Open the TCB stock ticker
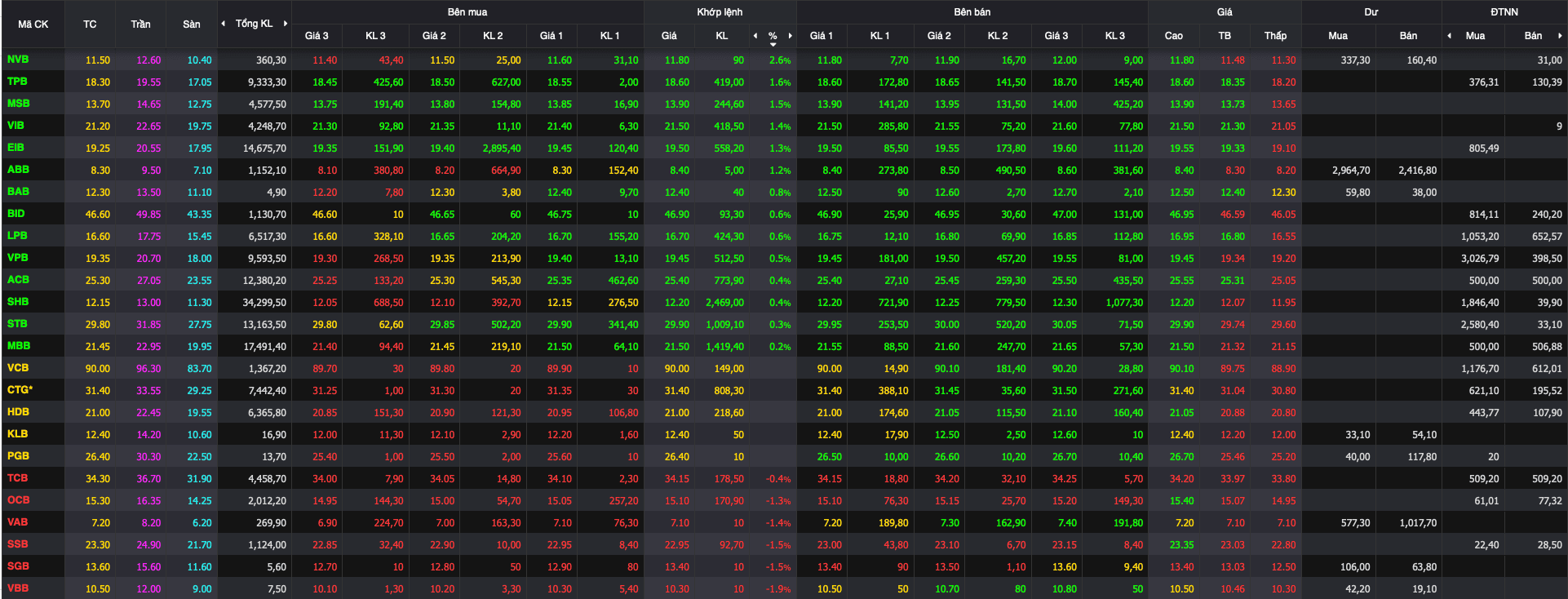Screen dimensions: 1568x599 click(x=17, y=478)
